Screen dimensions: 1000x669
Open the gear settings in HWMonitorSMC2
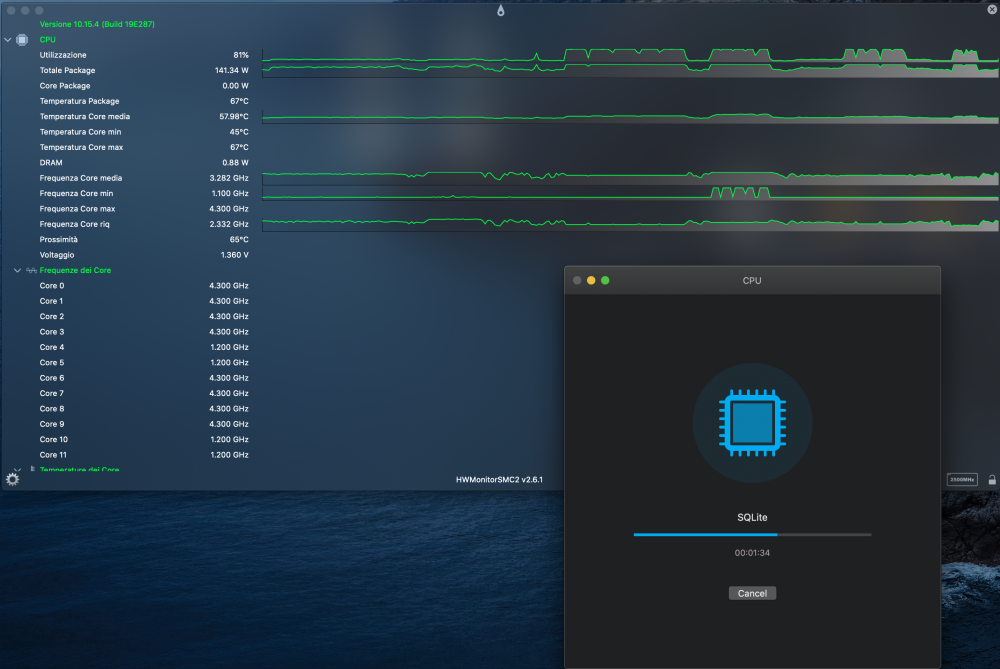12,479
